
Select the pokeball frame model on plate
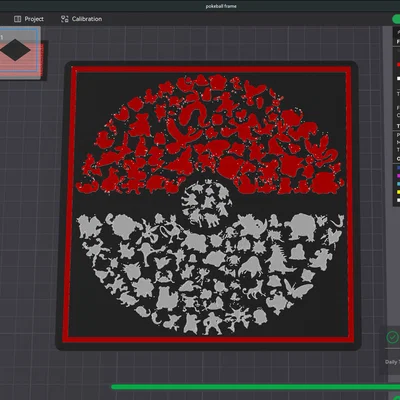(x=209, y=205)
